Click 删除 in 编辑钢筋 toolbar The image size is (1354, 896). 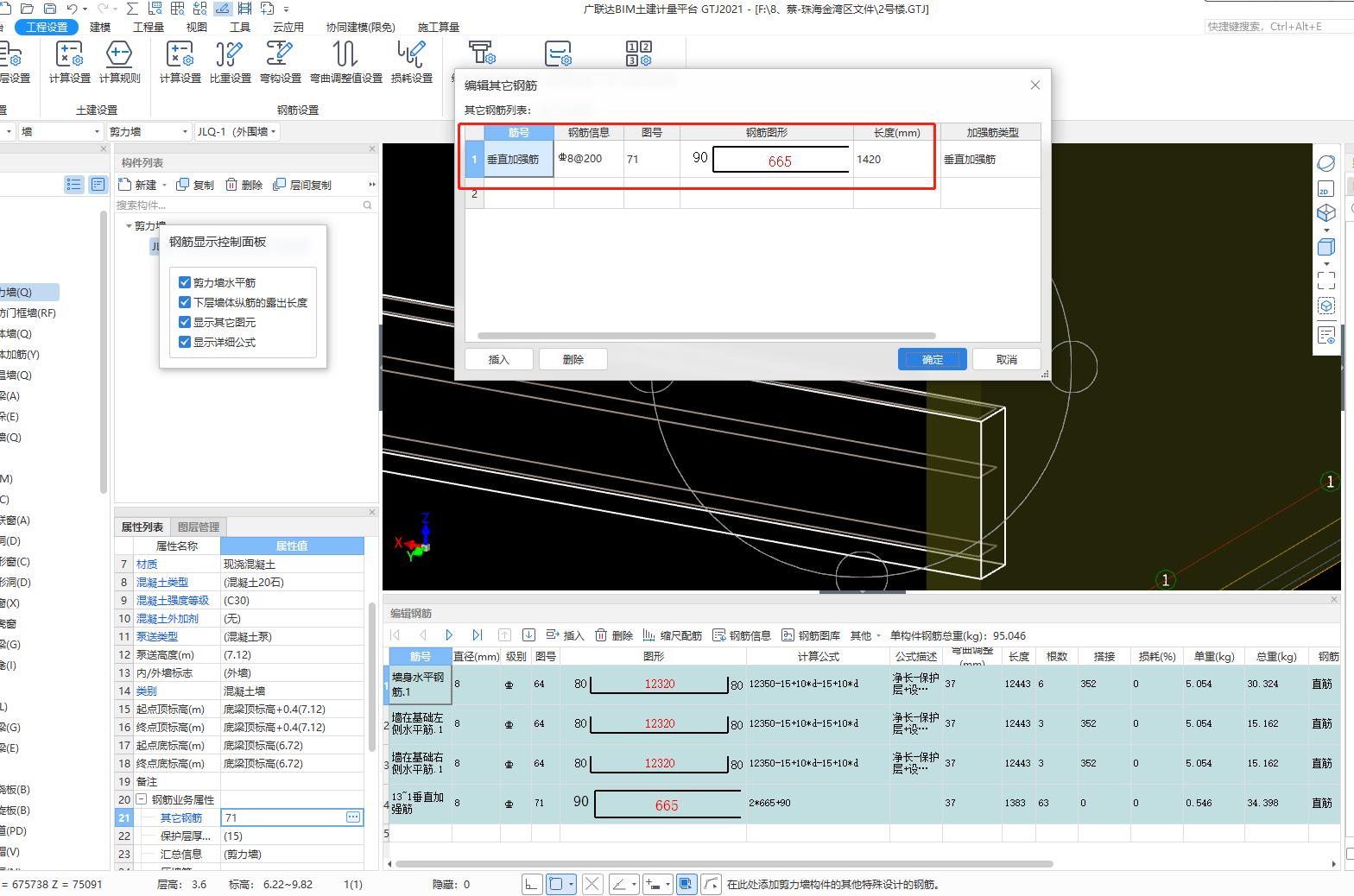(x=614, y=635)
